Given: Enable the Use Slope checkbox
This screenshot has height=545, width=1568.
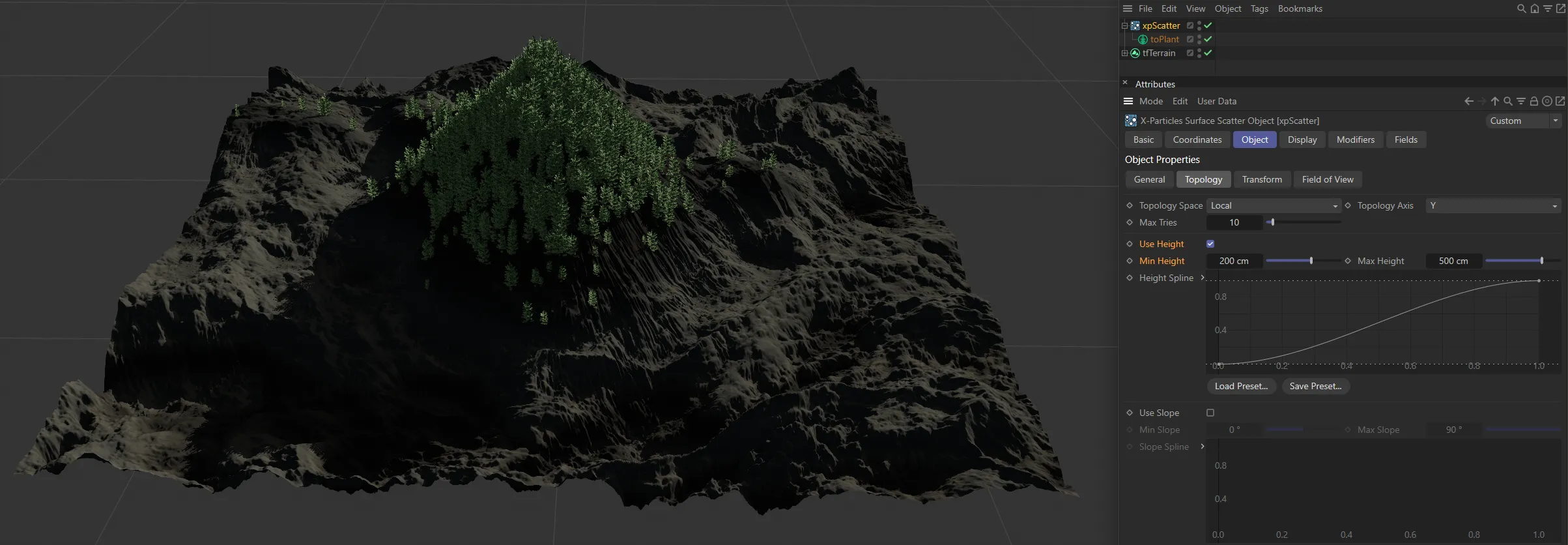Looking at the screenshot, I should (1210, 413).
